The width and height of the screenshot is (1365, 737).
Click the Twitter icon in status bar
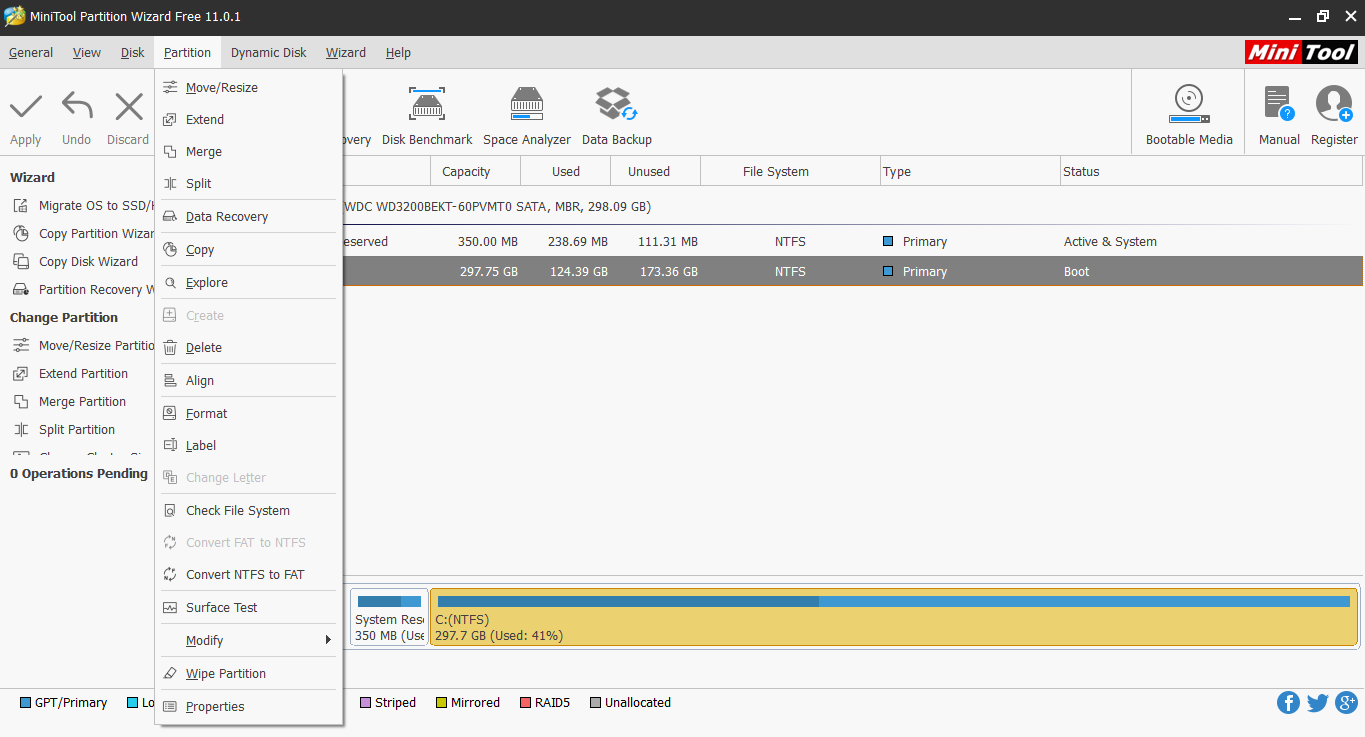click(x=1318, y=702)
